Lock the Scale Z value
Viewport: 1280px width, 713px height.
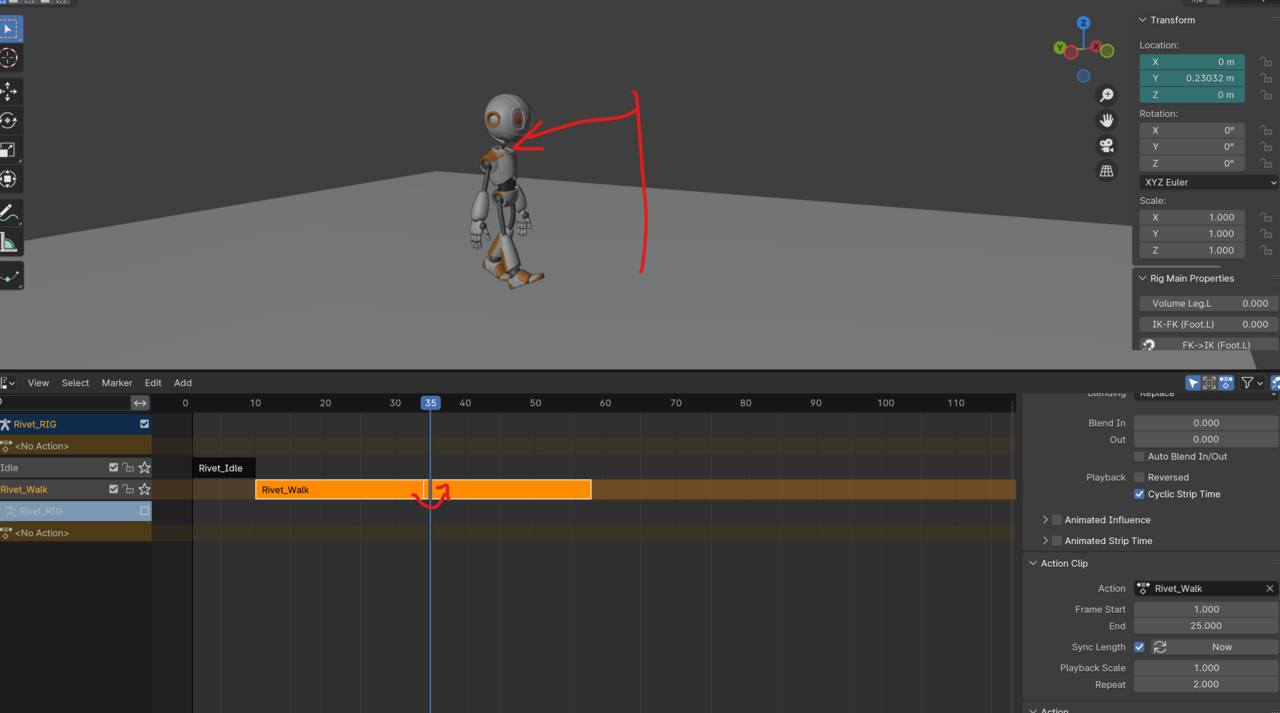pos(1266,250)
